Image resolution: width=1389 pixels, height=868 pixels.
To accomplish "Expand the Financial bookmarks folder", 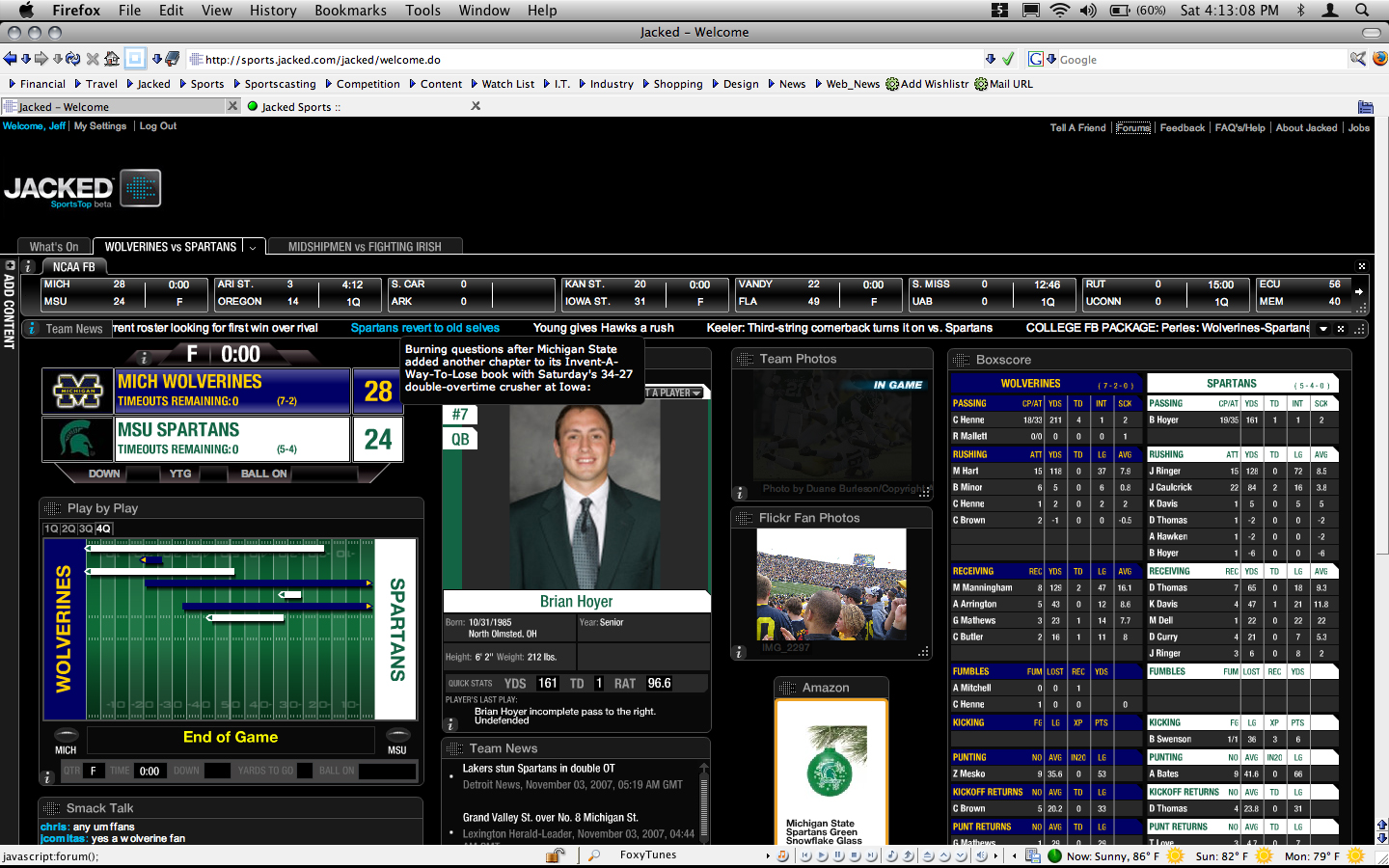I will tap(37, 84).
